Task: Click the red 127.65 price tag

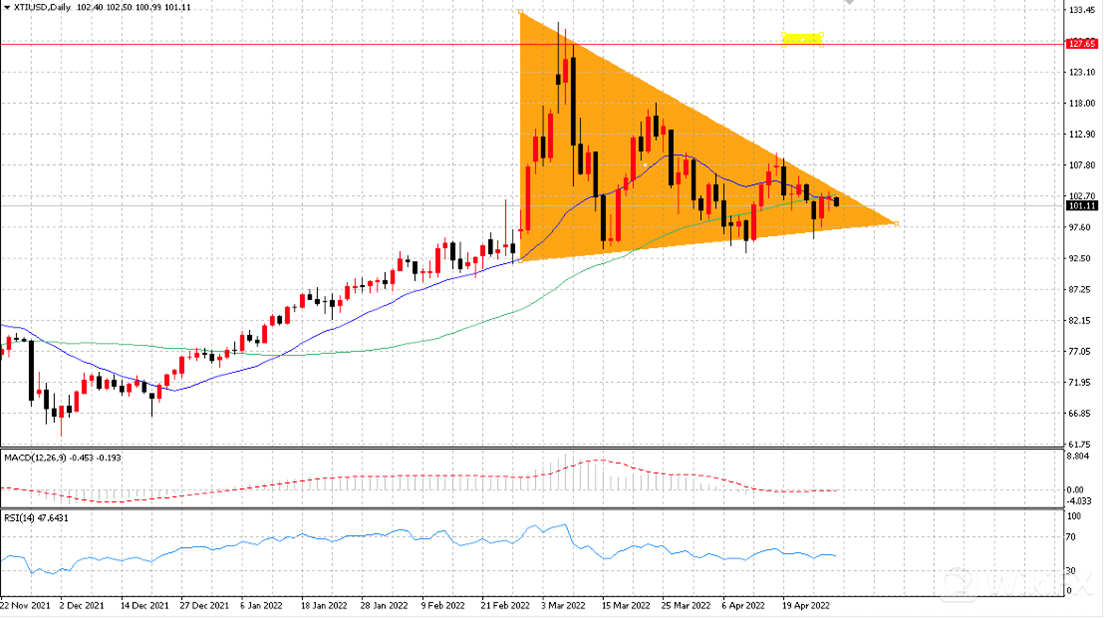Action: coord(1081,44)
